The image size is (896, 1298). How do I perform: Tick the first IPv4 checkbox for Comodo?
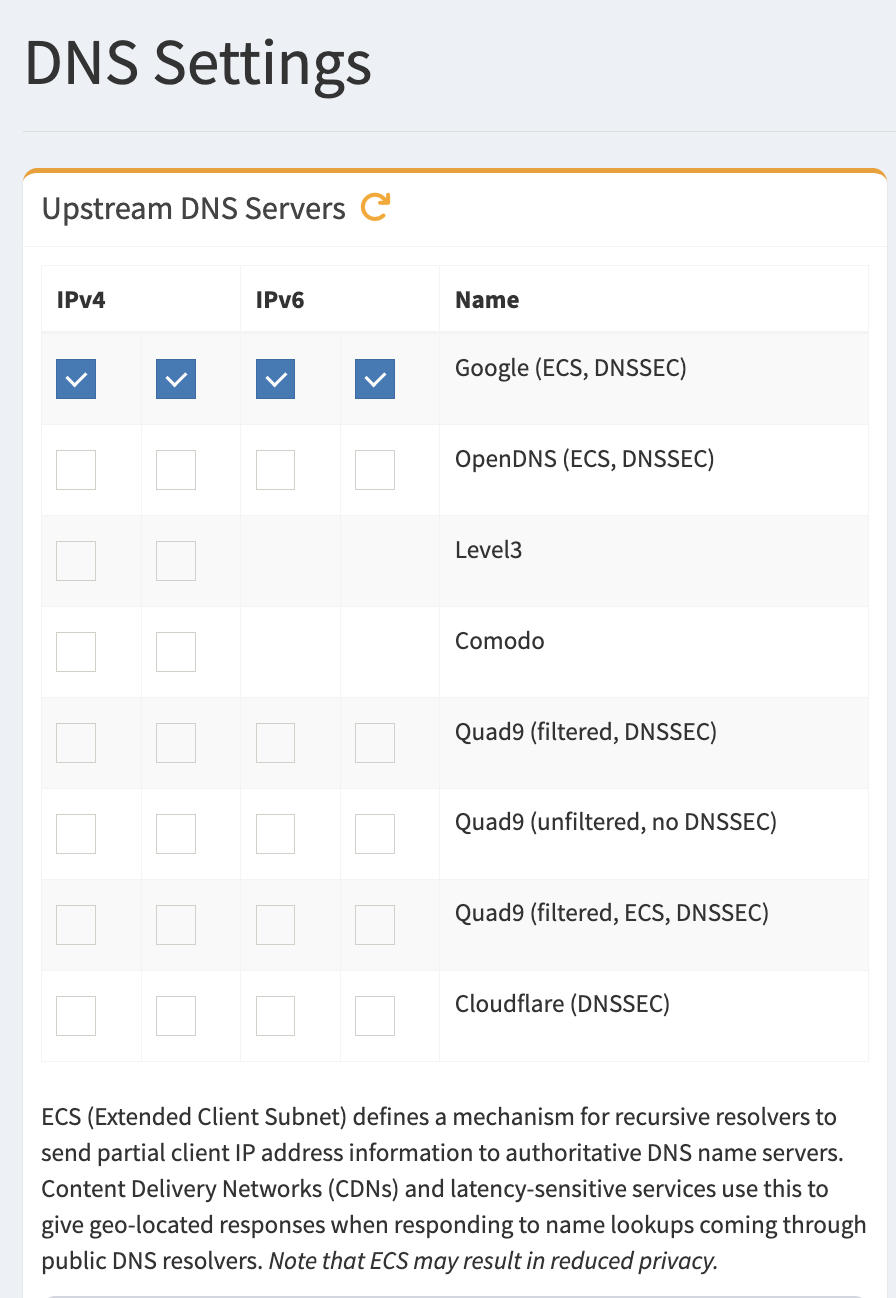click(x=76, y=652)
